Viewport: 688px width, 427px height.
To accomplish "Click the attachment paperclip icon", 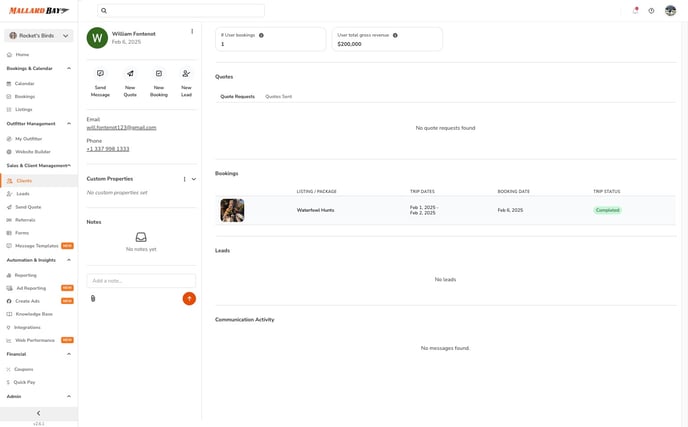I will pyautogui.click(x=93, y=298).
